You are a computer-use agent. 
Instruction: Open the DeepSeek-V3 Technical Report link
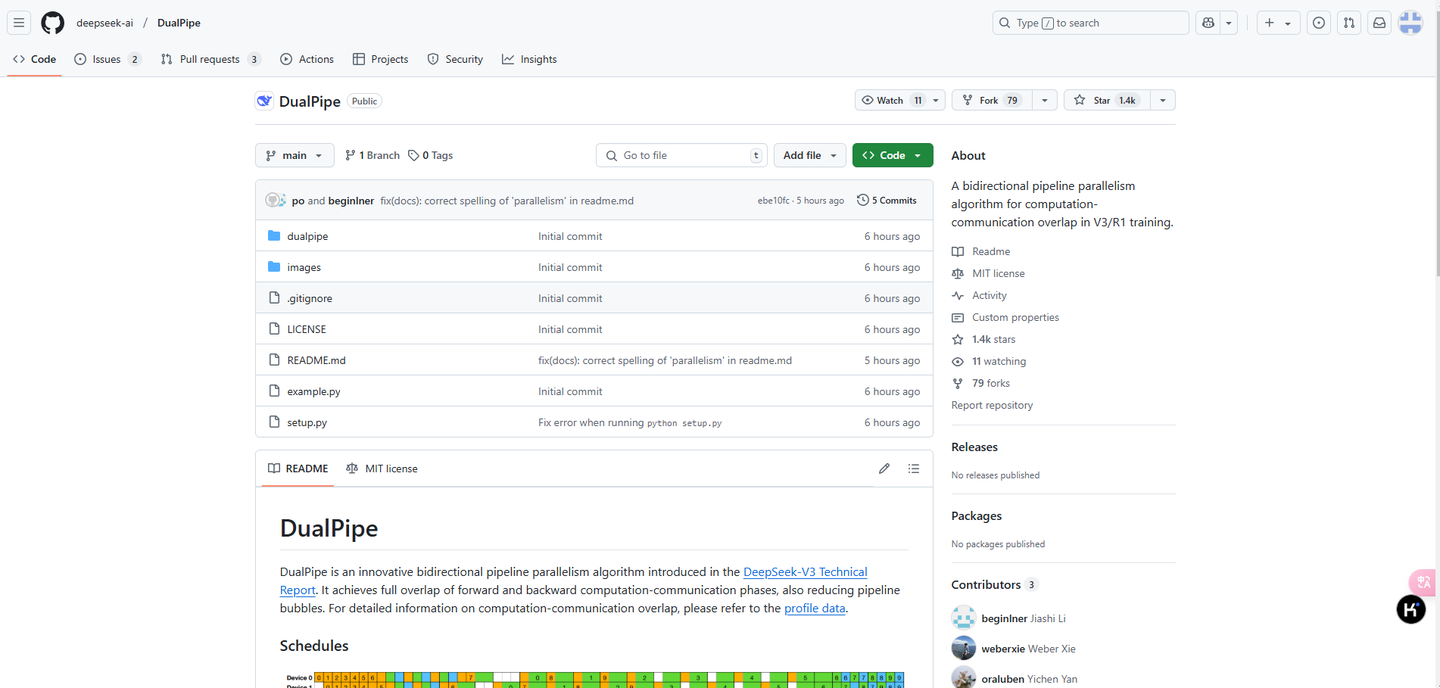pyautogui.click(x=805, y=572)
